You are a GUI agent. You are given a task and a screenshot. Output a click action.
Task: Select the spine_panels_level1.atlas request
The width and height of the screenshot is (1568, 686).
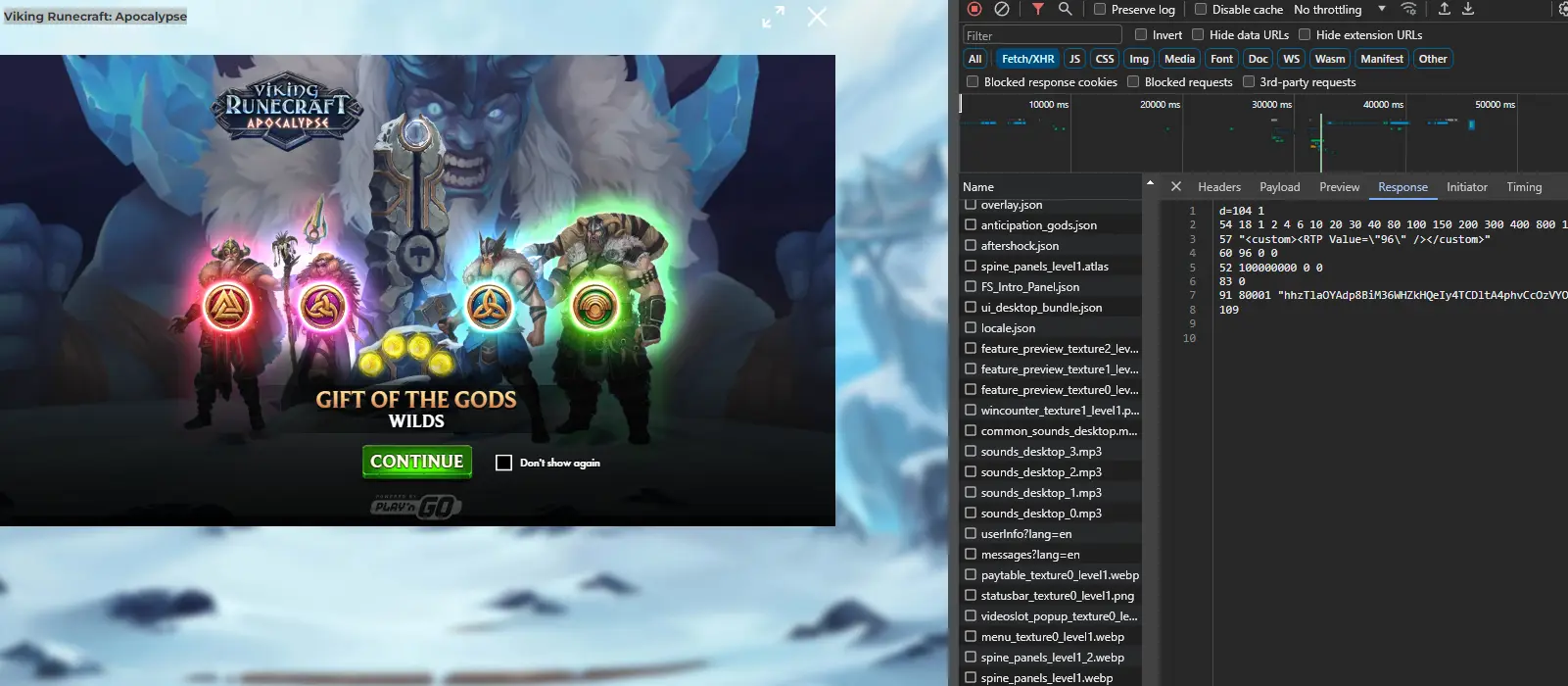click(x=1051, y=267)
